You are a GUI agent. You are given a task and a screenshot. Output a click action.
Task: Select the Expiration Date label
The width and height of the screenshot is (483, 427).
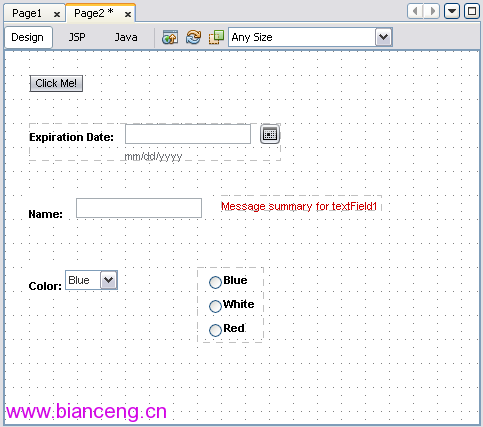72,137
